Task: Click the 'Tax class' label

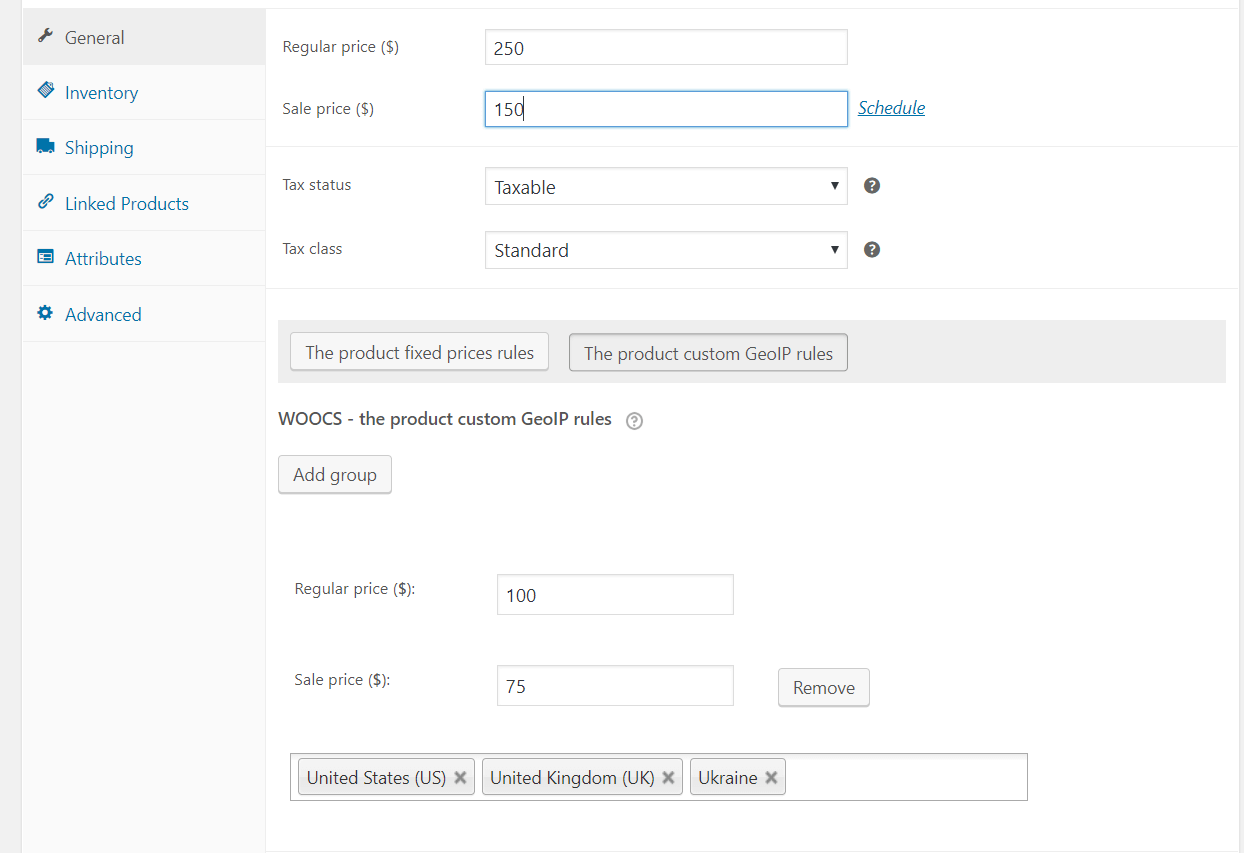Action: click(x=312, y=249)
